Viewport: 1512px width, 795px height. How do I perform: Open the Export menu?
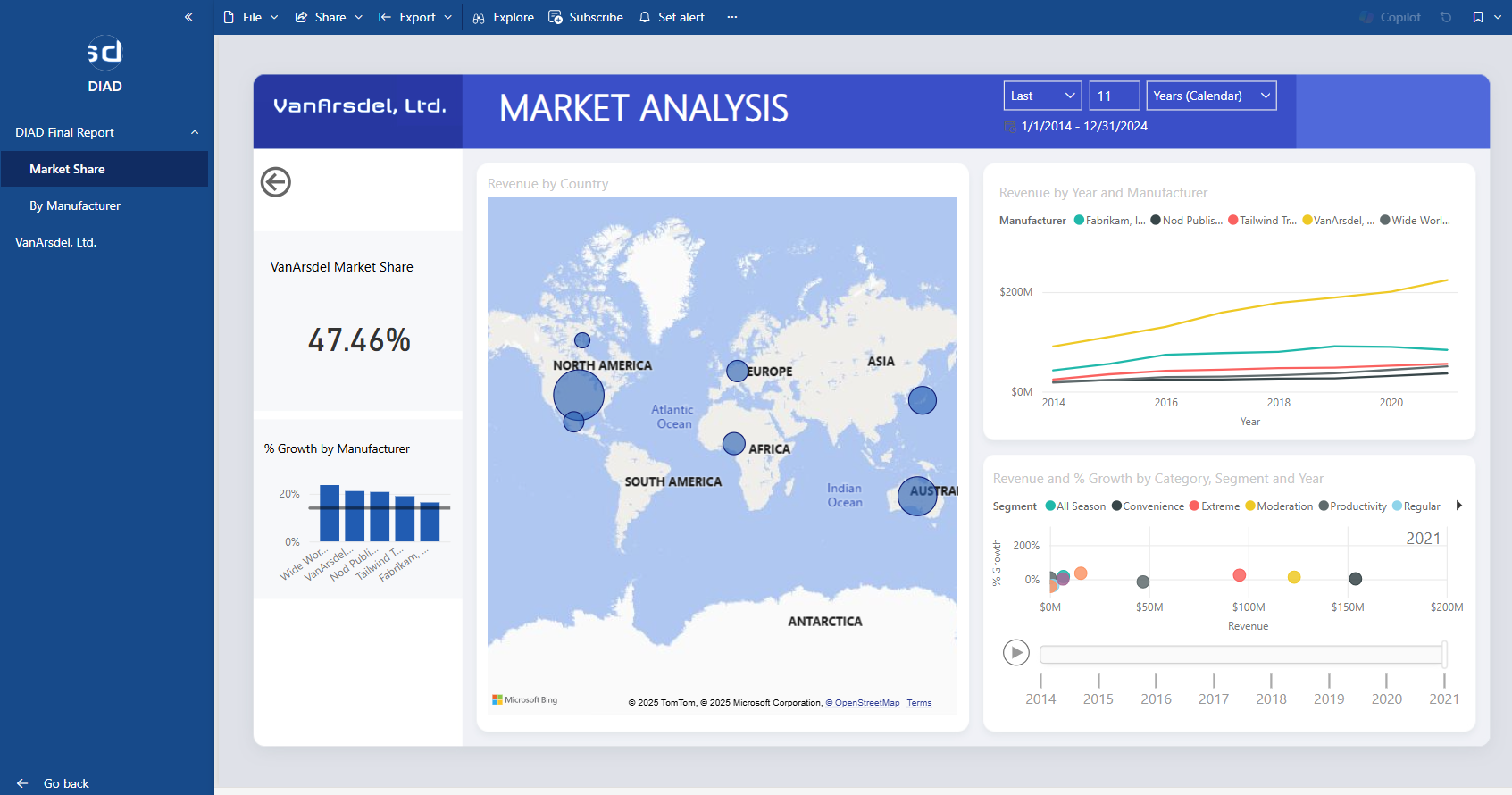pos(415,17)
